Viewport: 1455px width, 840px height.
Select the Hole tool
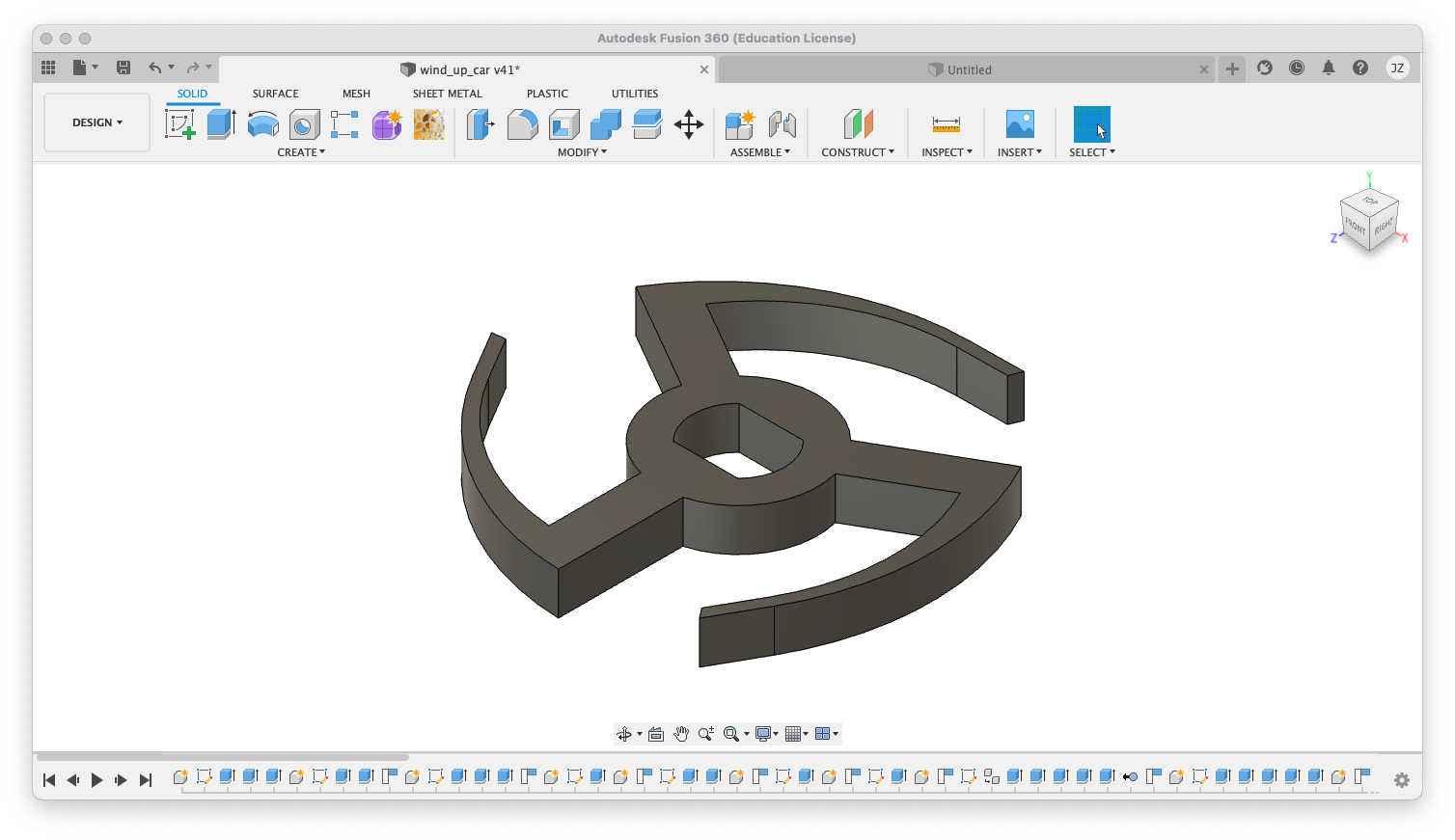pos(305,124)
